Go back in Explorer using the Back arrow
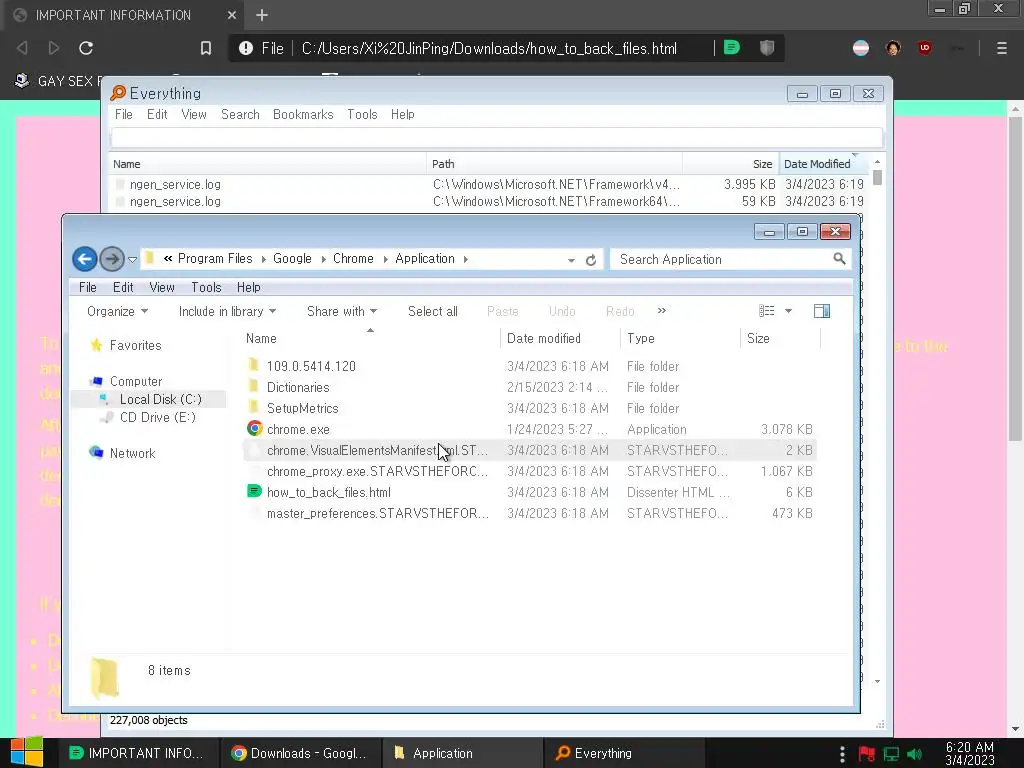This screenshot has width=1024, height=768. [84, 259]
